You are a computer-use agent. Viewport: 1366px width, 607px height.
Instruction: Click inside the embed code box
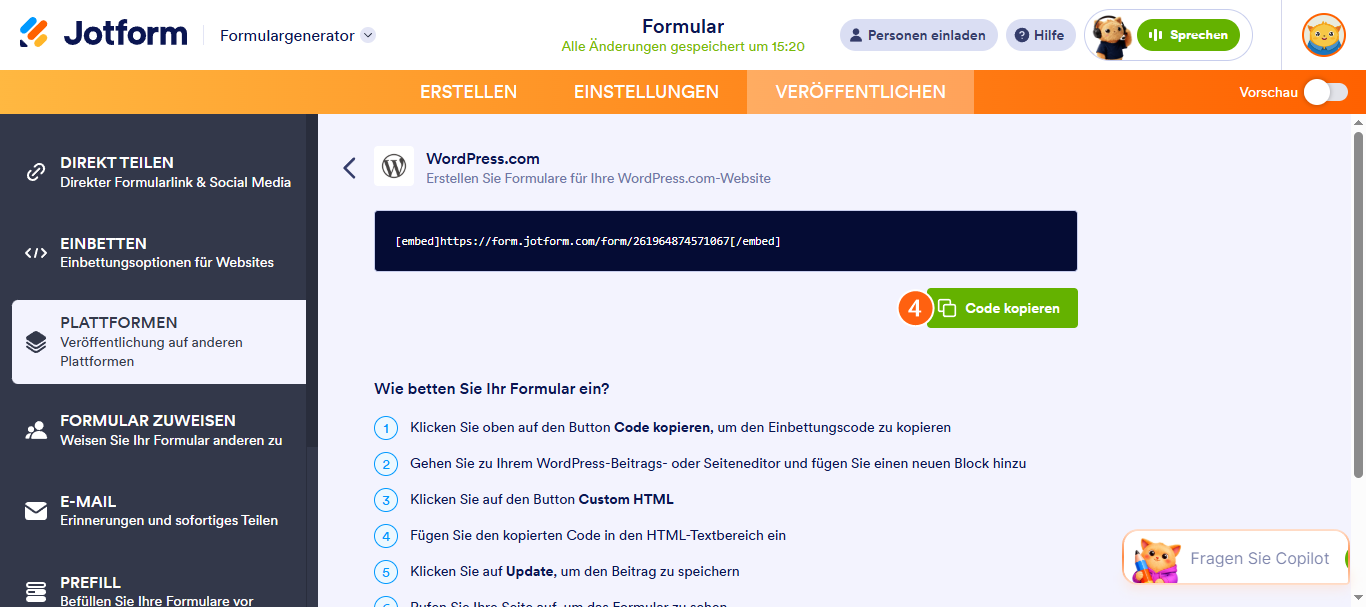(x=726, y=241)
